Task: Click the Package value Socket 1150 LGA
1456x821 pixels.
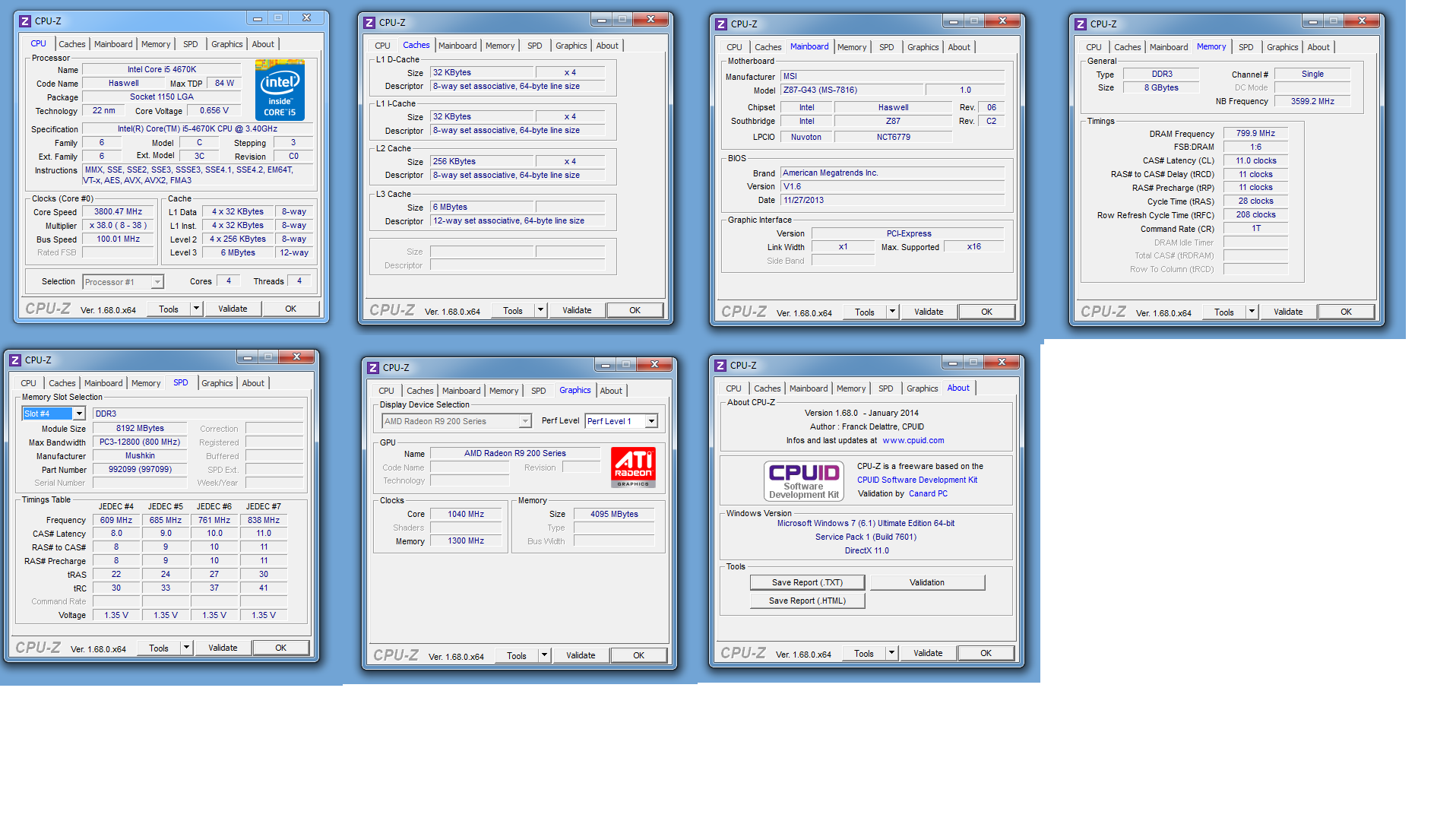Action: pyautogui.click(x=162, y=97)
